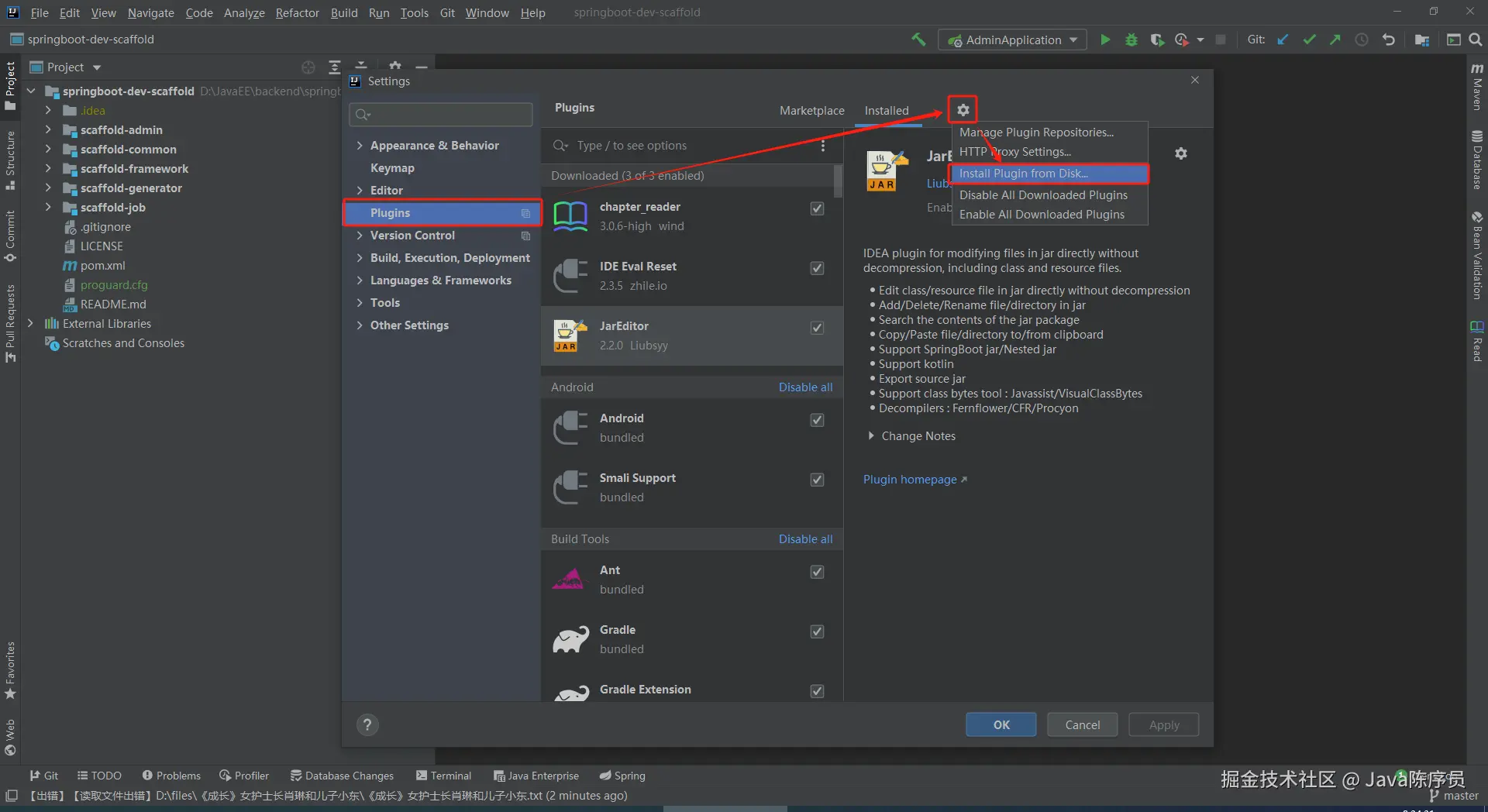Click the Git update project arrow

pos(1283,40)
